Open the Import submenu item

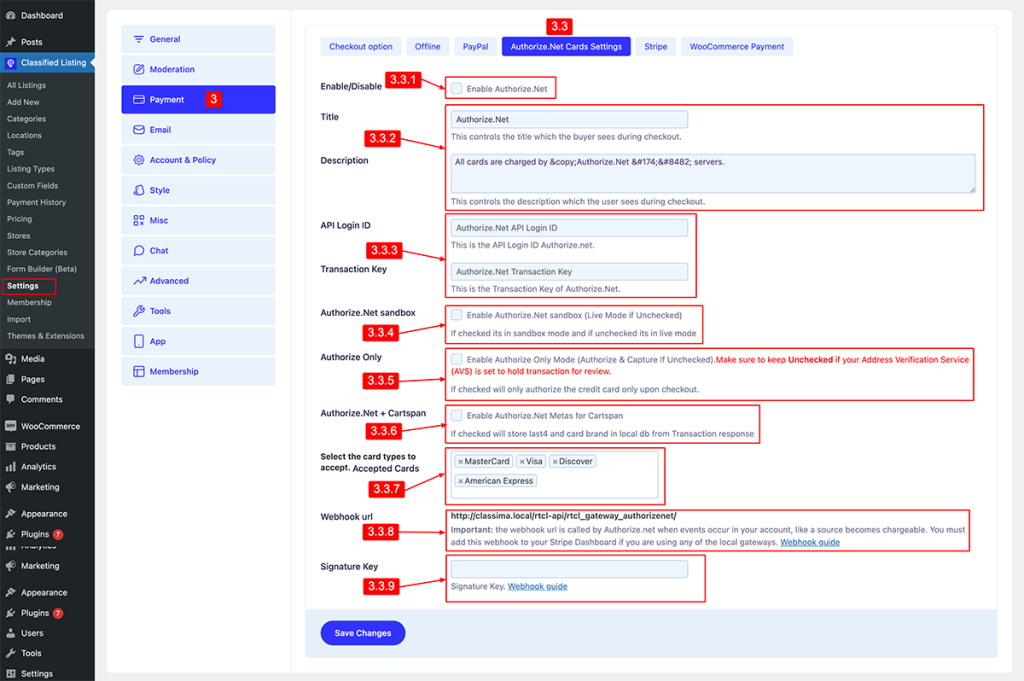19,319
